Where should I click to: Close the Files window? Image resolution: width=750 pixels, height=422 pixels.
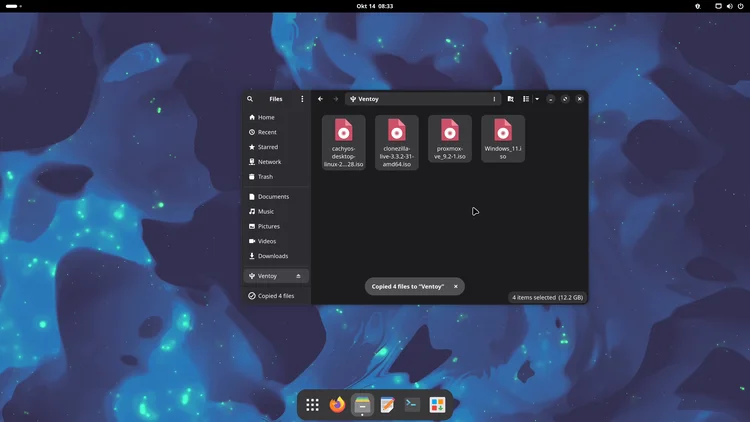tap(579, 99)
